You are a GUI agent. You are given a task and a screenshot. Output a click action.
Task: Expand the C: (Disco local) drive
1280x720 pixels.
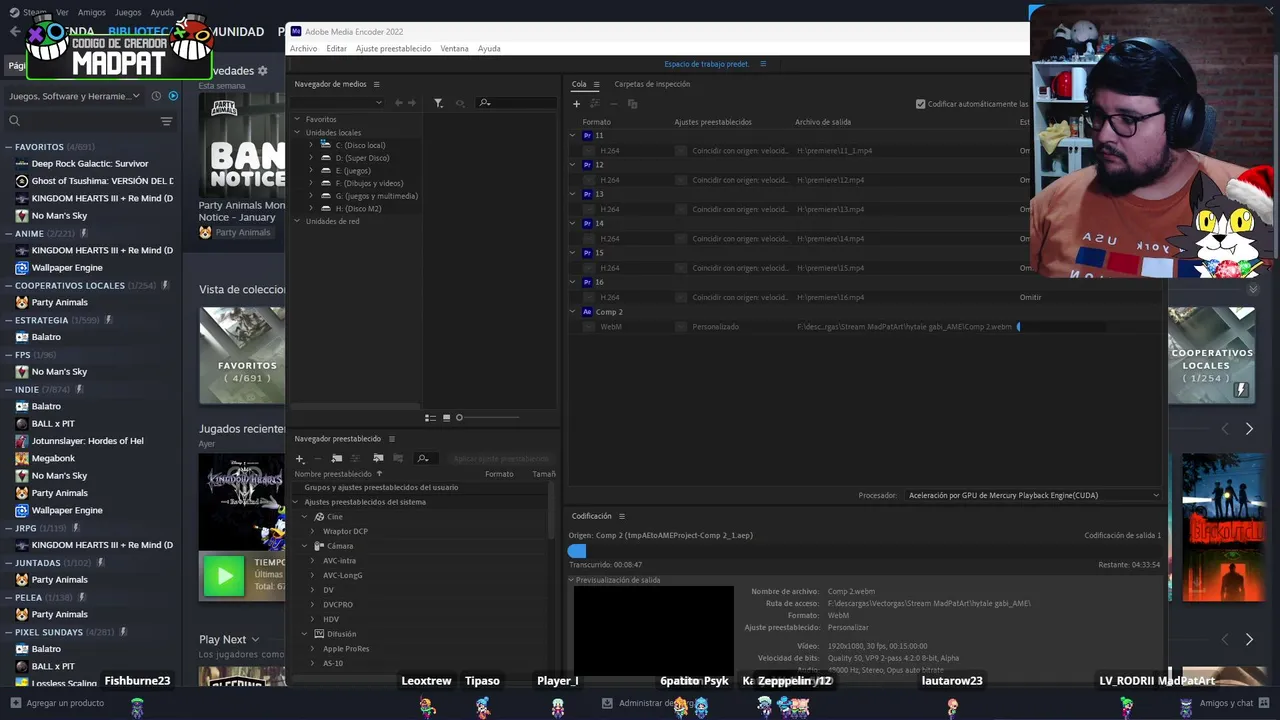point(311,145)
